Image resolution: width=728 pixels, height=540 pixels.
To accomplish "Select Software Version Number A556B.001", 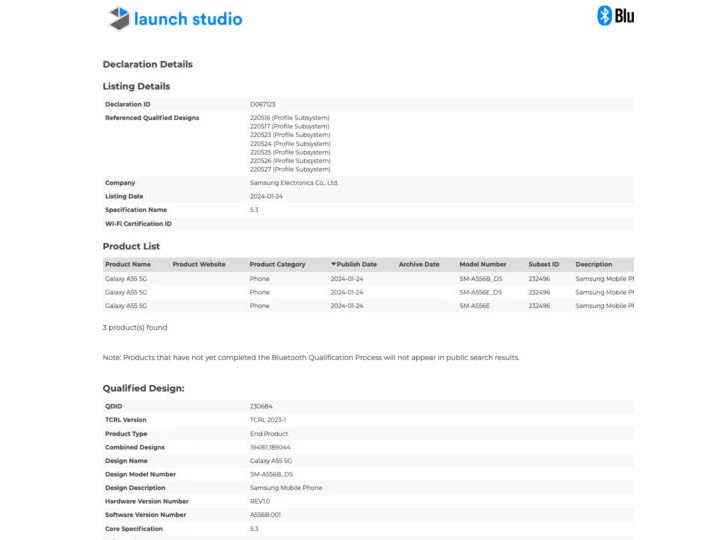I will tap(265, 515).
